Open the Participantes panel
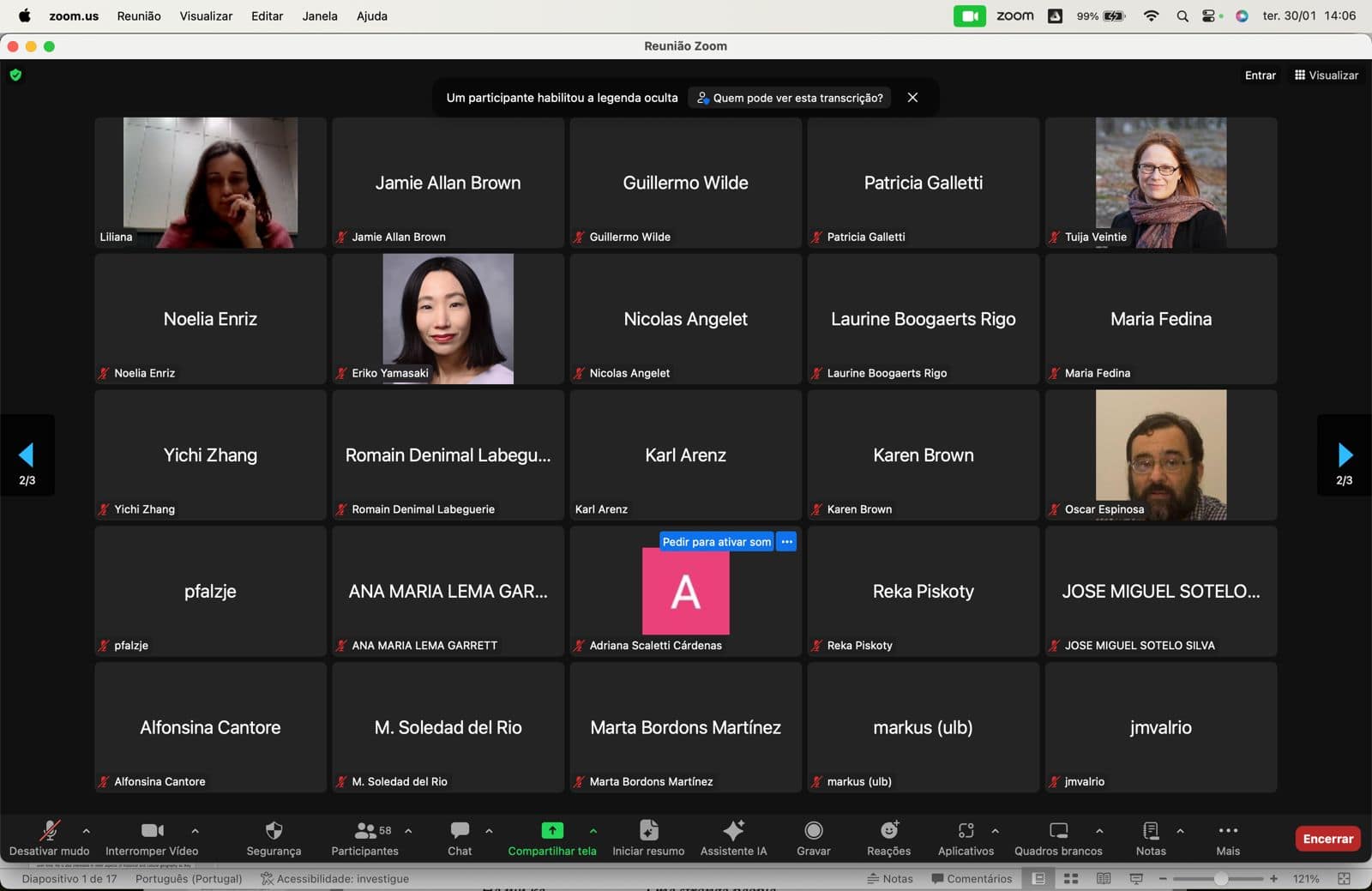This screenshot has height=891, width=1372. (365, 830)
